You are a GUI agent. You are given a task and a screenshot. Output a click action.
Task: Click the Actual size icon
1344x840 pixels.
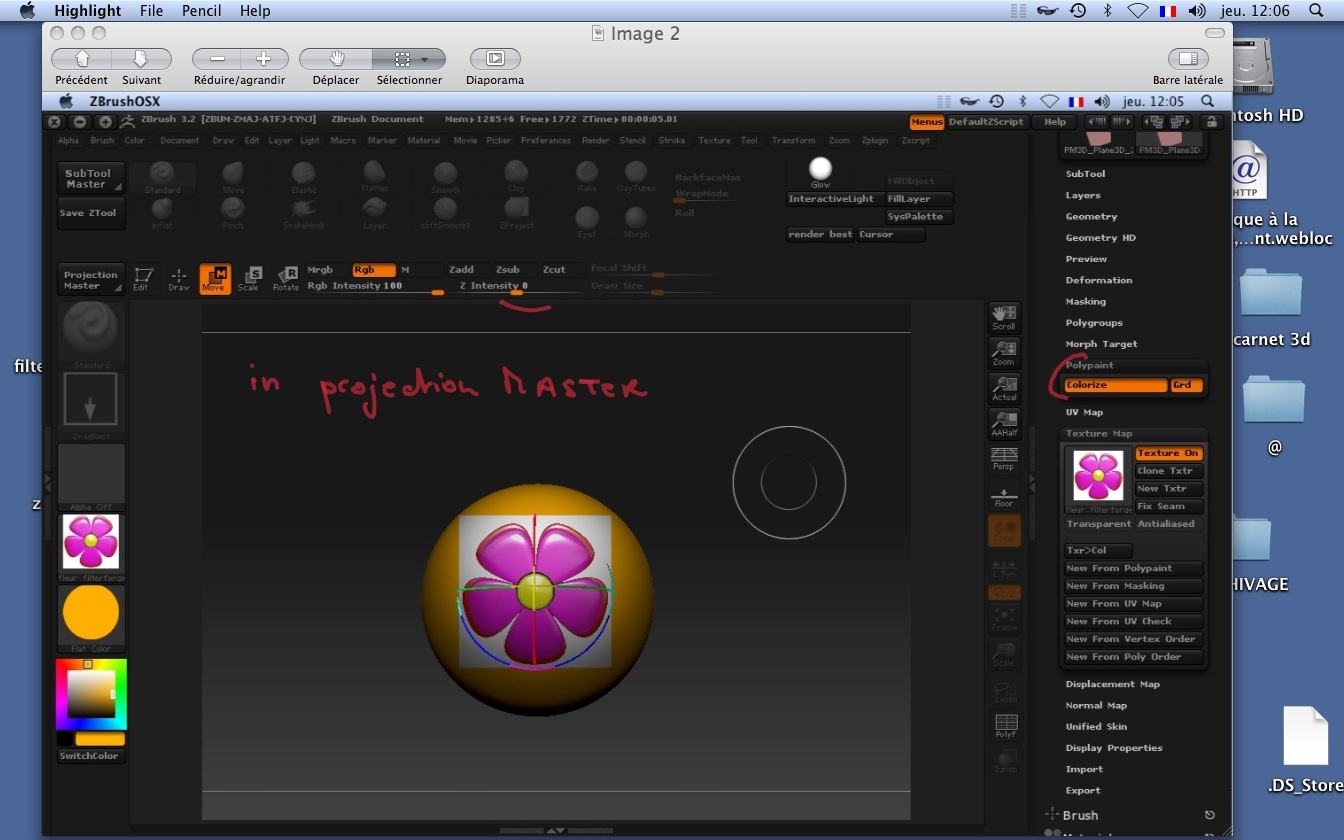point(1004,389)
